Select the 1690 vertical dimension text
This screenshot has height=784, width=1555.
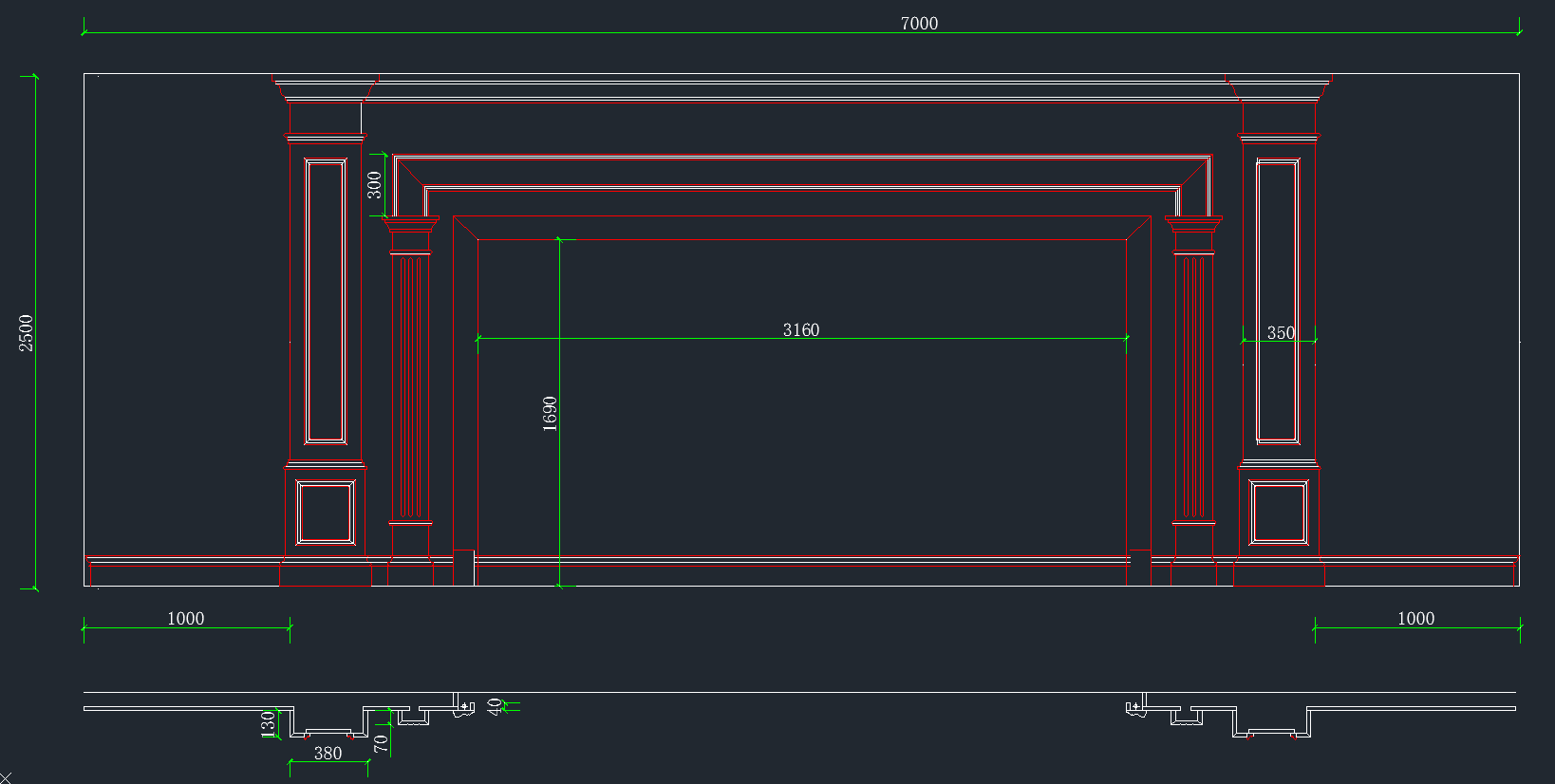pos(550,414)
